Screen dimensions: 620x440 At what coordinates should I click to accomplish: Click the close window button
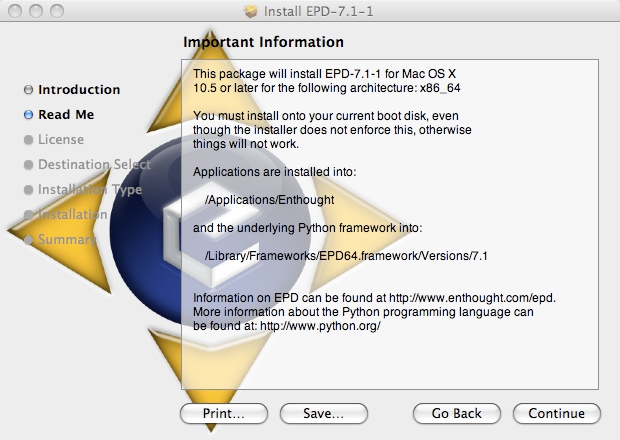(x=15, y=11)
